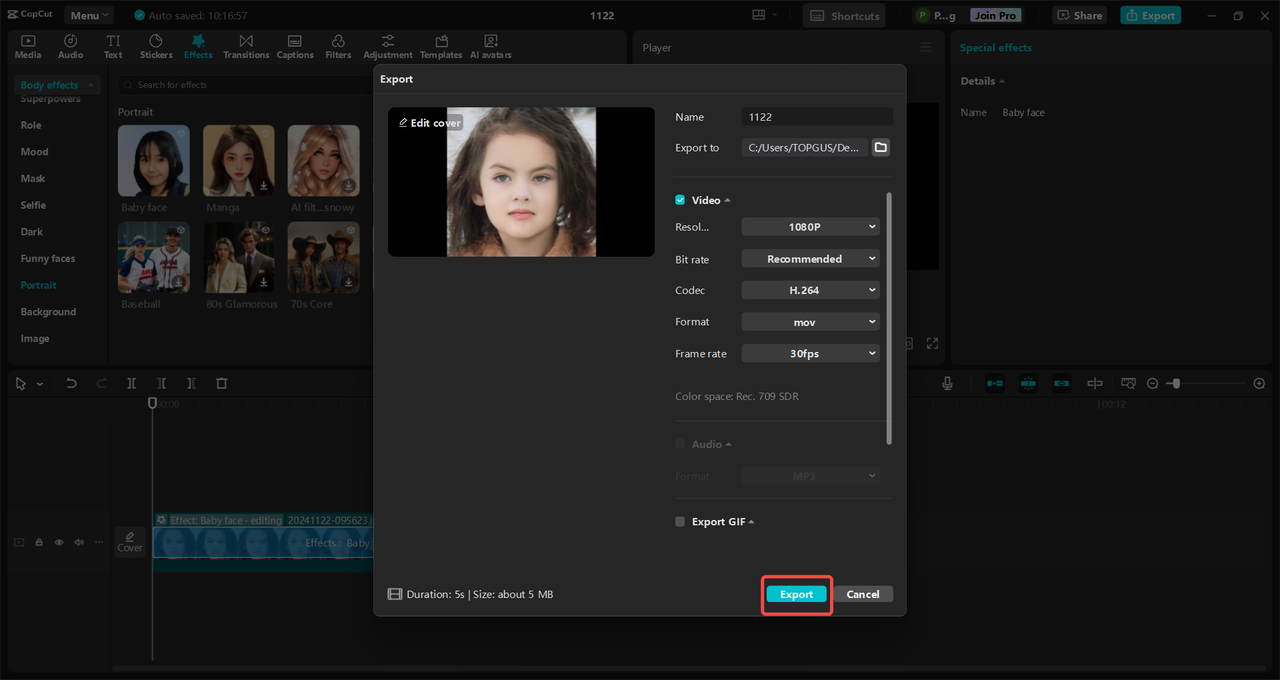1280x680 pixels.
Task: Click the timeline zoom in icon
Action: (x=1259, y=383)
